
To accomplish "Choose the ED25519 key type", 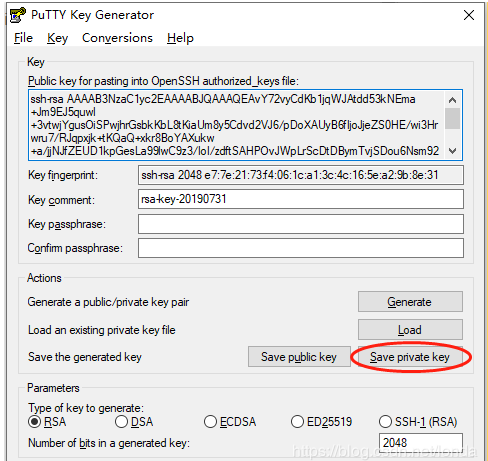I will (x=297, y=422).
